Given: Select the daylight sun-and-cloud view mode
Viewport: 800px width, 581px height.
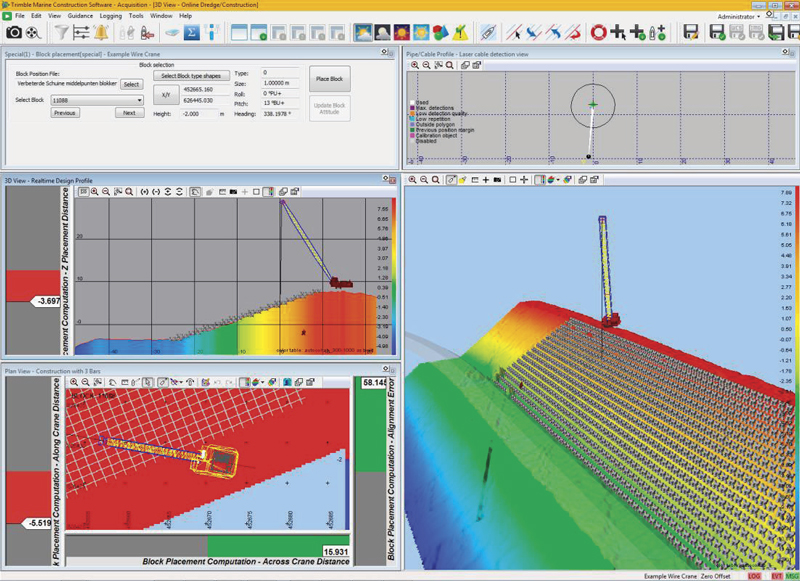Looking at the screenshot, I should [363, 33].
